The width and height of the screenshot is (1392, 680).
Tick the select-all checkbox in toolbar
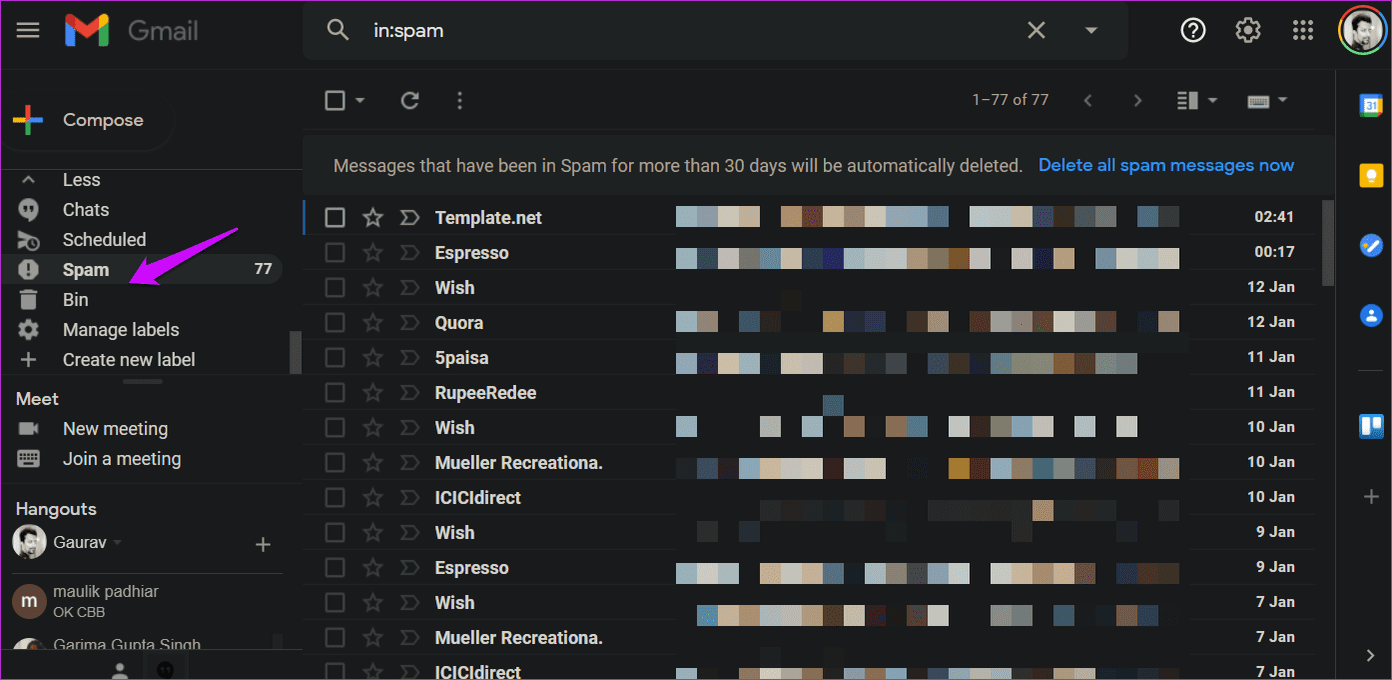(x=335, y=100)
